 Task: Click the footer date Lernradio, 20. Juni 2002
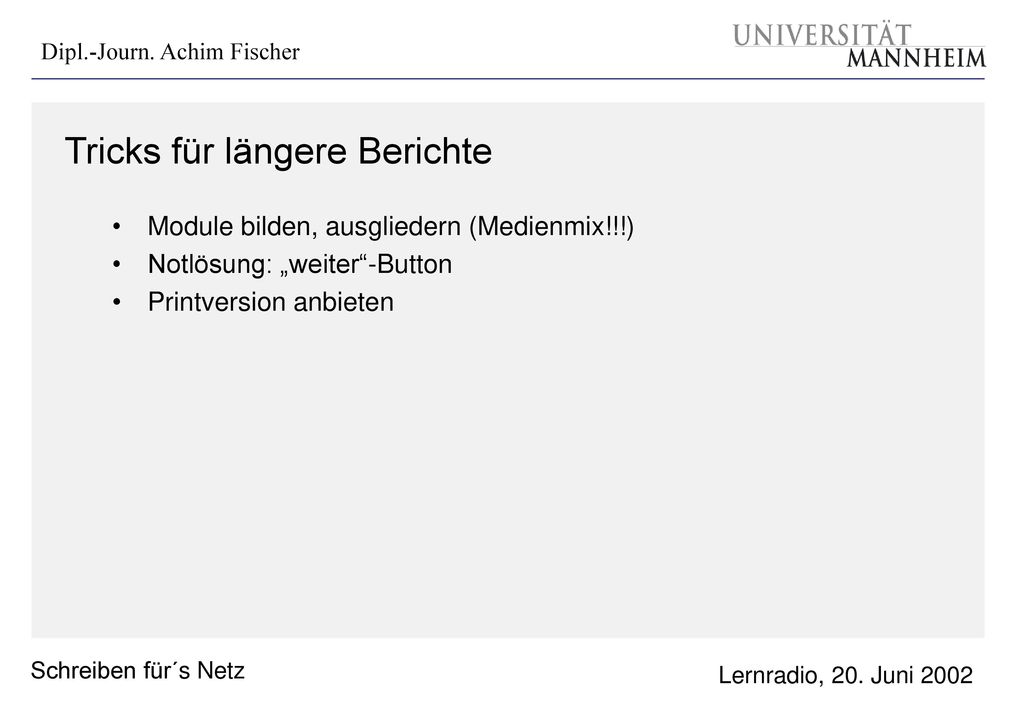tap(846, 675)
